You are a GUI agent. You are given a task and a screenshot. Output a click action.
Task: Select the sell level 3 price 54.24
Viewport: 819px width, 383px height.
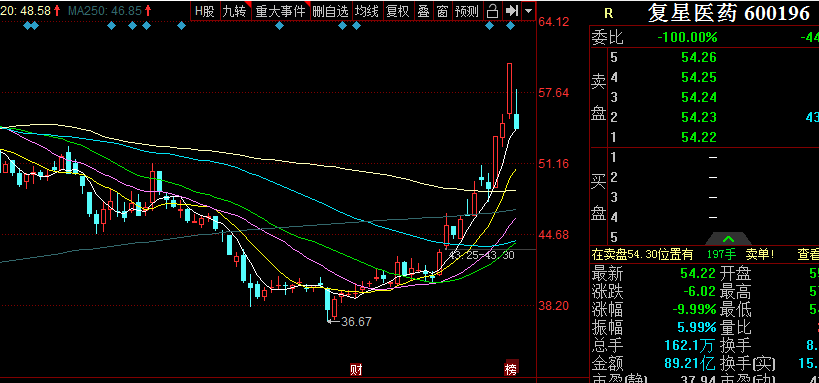point(698,97)
